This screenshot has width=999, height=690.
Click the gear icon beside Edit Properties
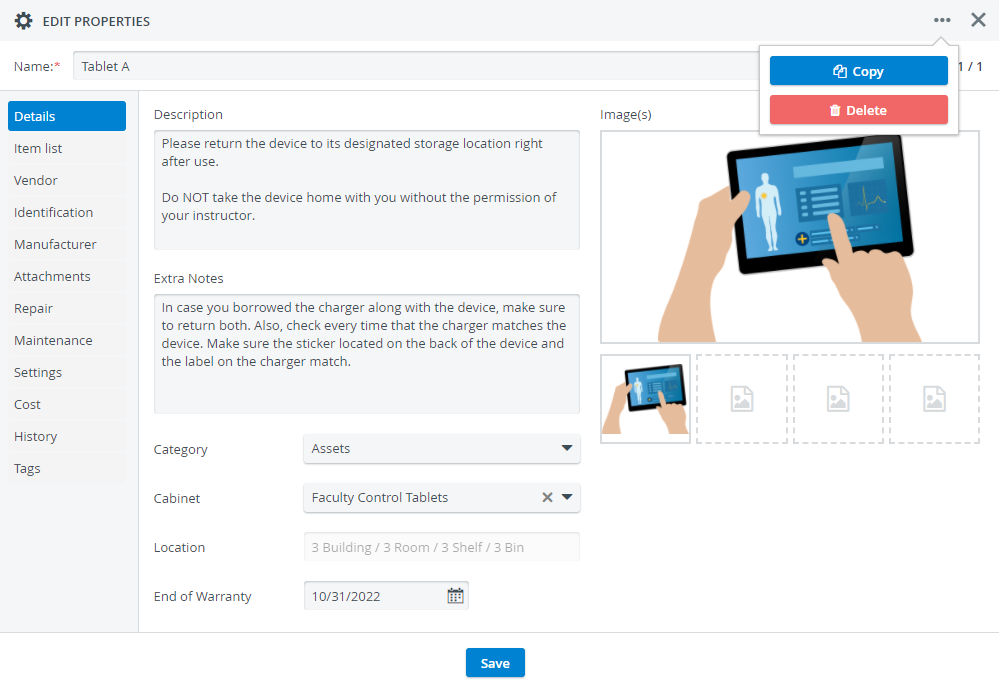click(x=24, y=21)
